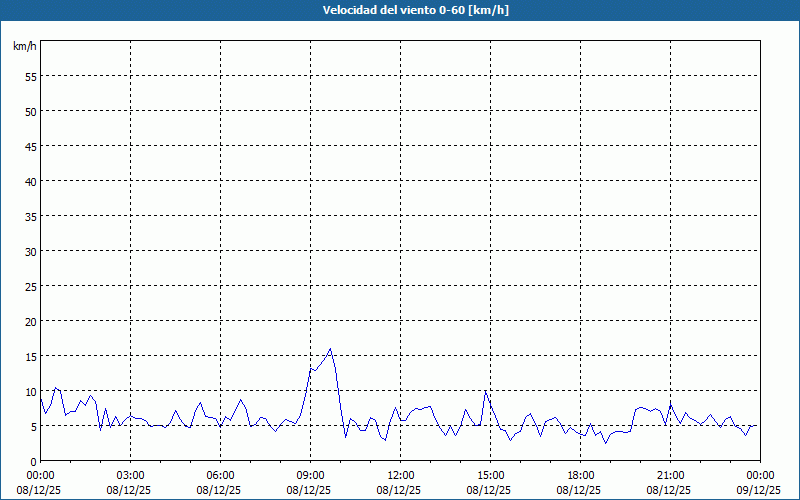Click the 40 value on the y-axis
Viewport: 800px width, 500px height.
pos(31,181)
